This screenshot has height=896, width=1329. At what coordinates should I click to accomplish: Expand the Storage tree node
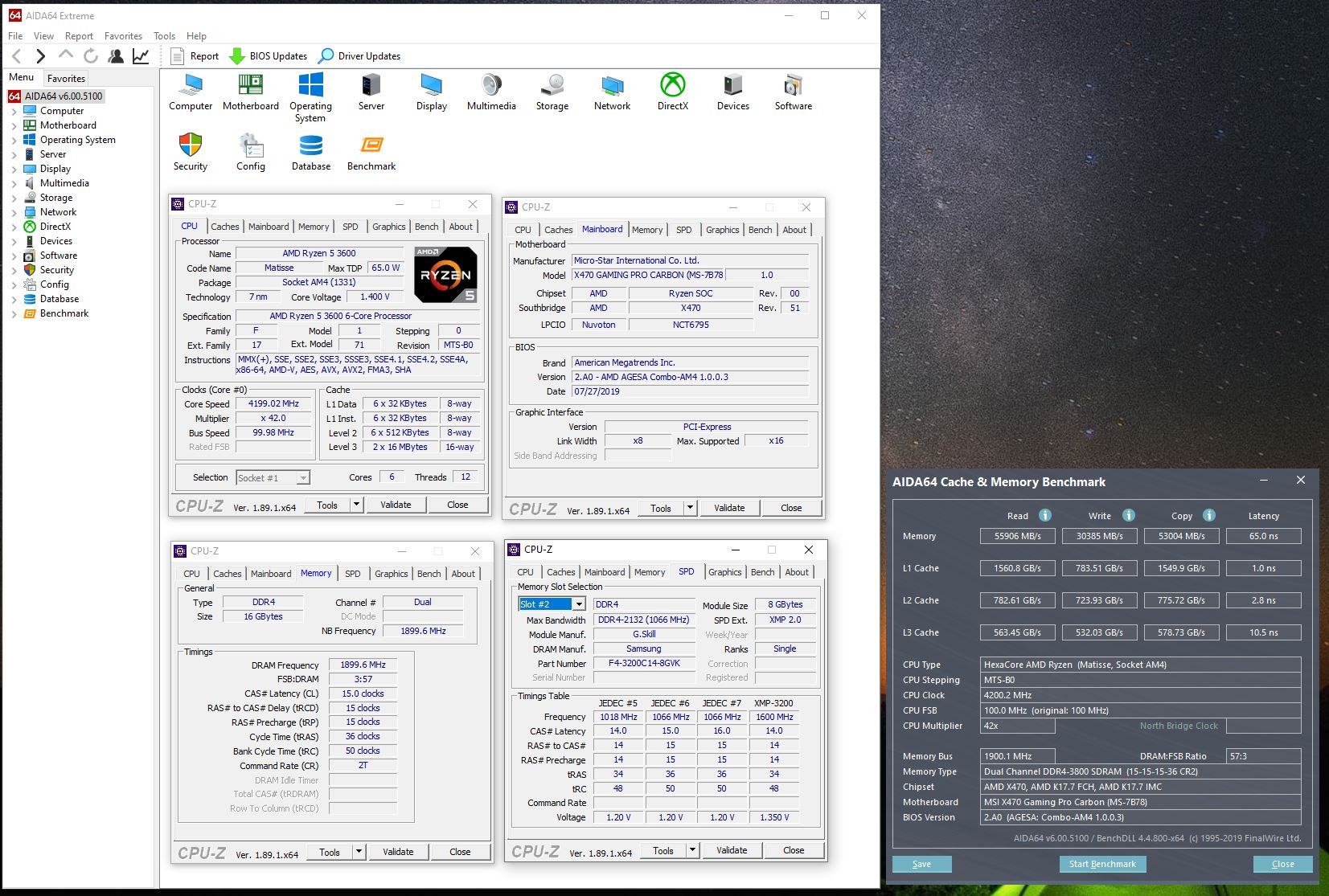click(14, 198)
